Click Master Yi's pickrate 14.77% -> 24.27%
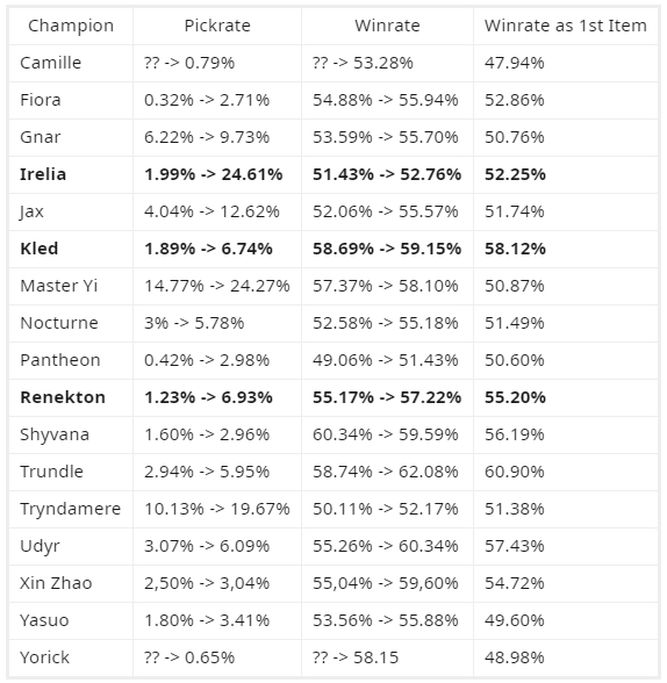 (x=217, y=286)
